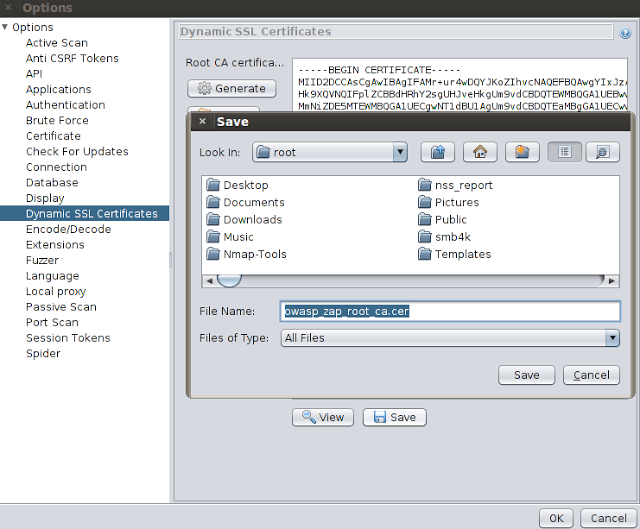Collapse the Options tree root node
Viewport: 640px width, 529px height.
coord(5,27)
